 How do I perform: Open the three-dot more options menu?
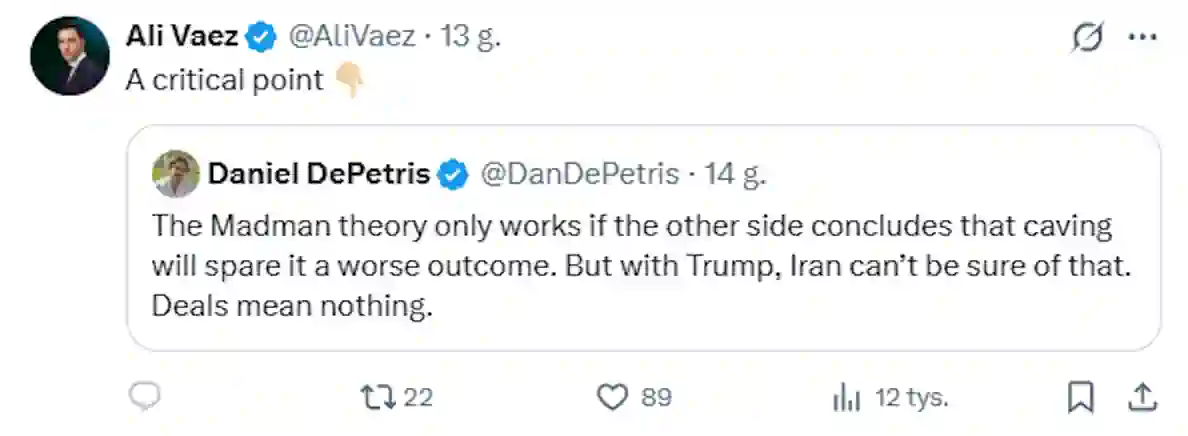pos(1142,38)
